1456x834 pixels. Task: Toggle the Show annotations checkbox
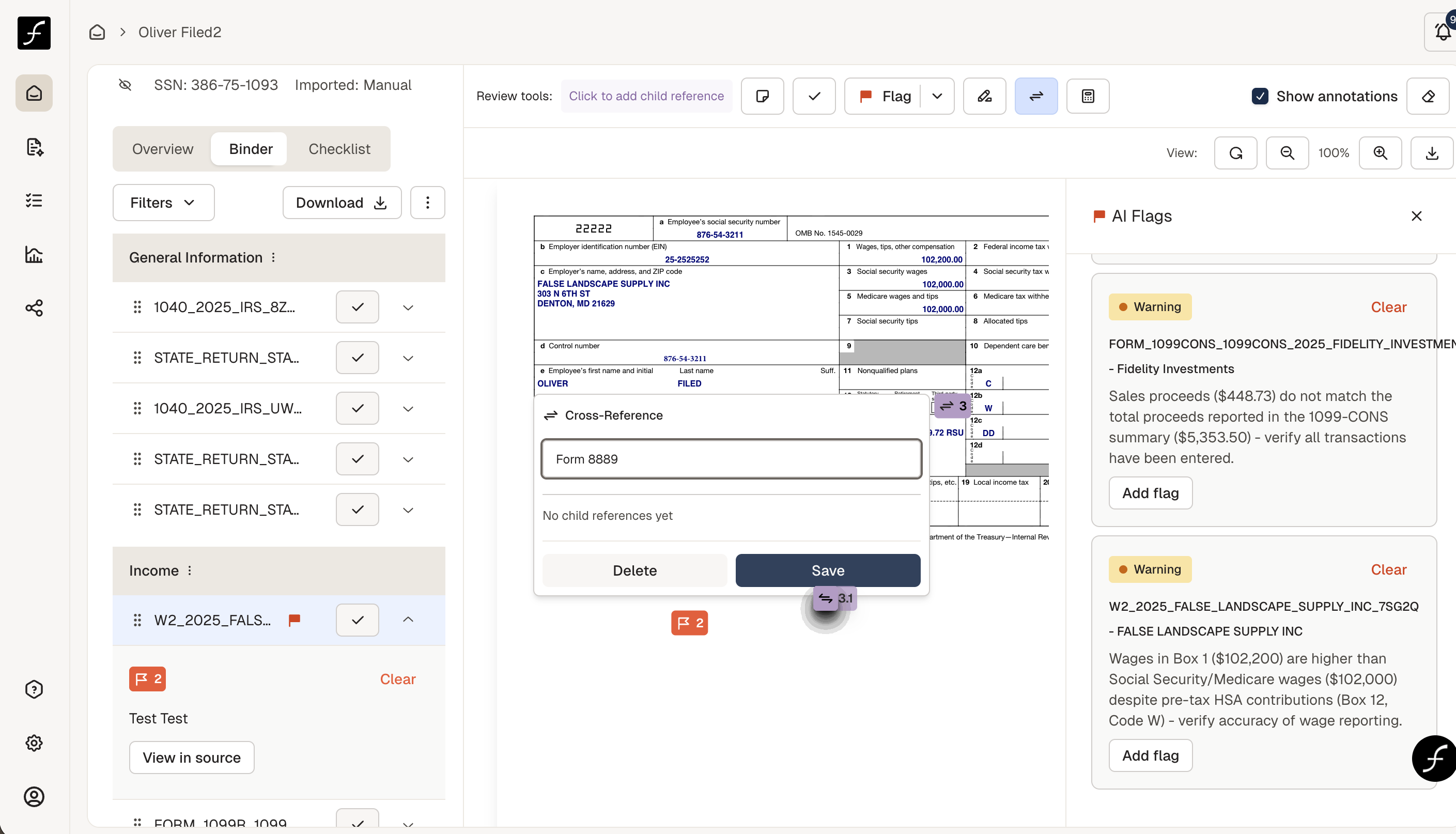(1260, 96)
